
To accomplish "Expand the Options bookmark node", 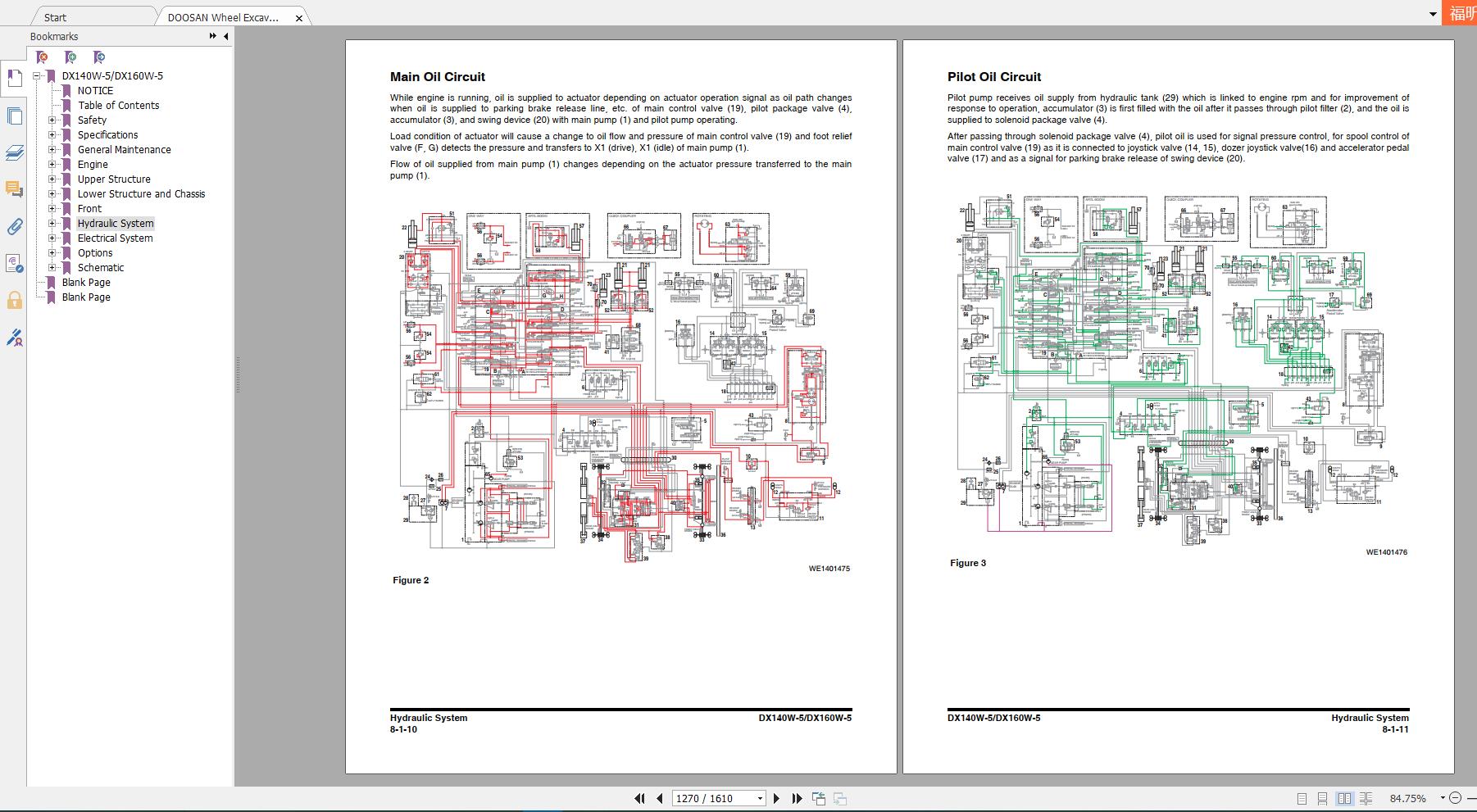I will (x=52, y=253).
